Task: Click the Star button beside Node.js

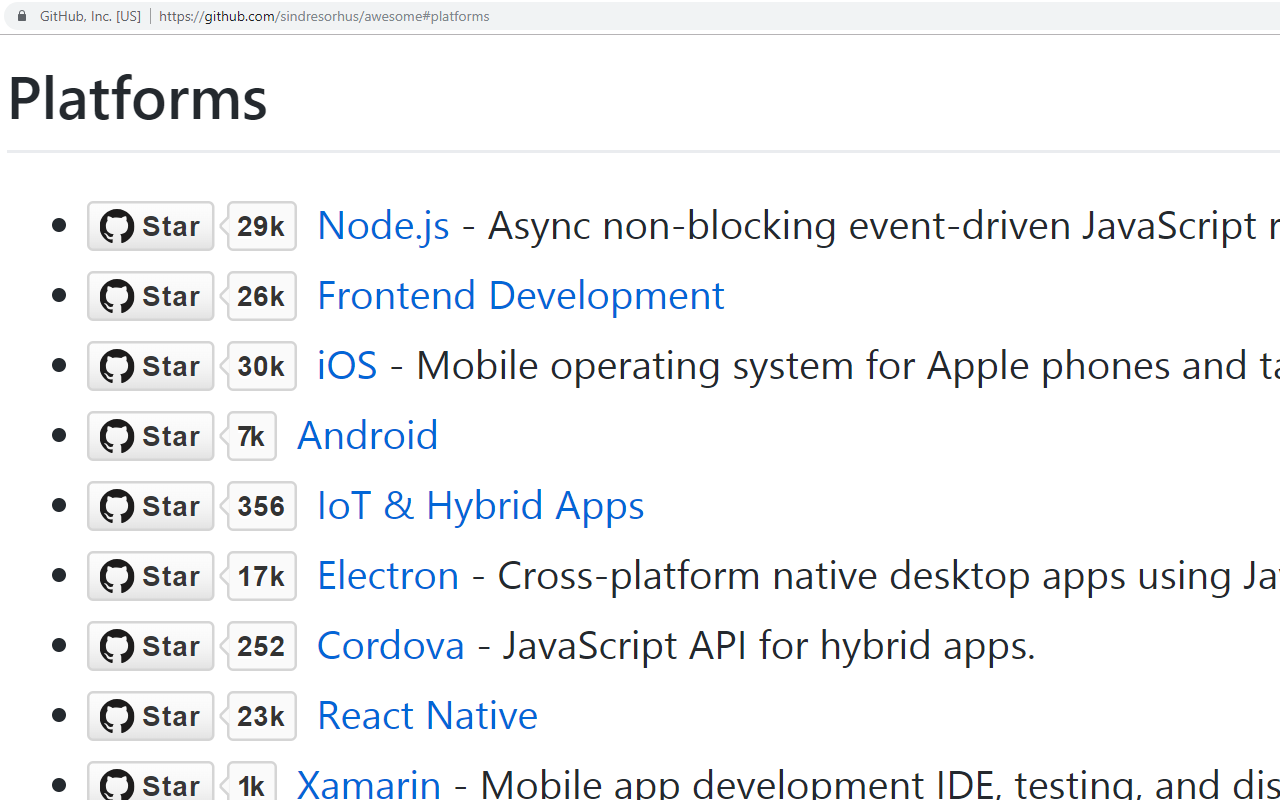Action: pos(151,226)
